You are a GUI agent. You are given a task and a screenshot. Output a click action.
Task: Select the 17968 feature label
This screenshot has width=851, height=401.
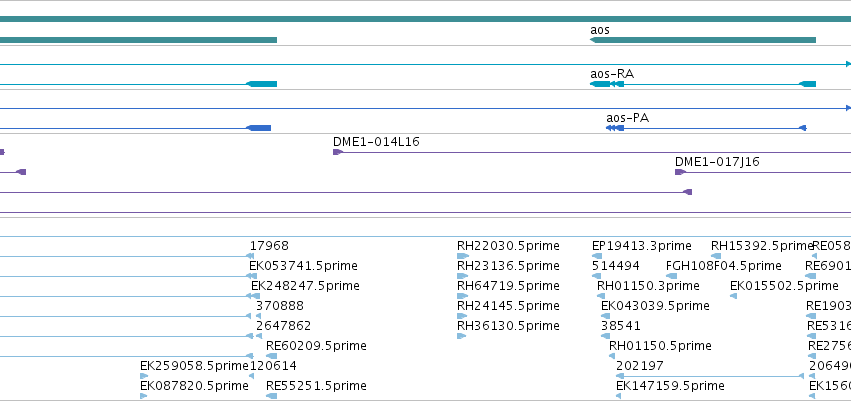point(269,246)
